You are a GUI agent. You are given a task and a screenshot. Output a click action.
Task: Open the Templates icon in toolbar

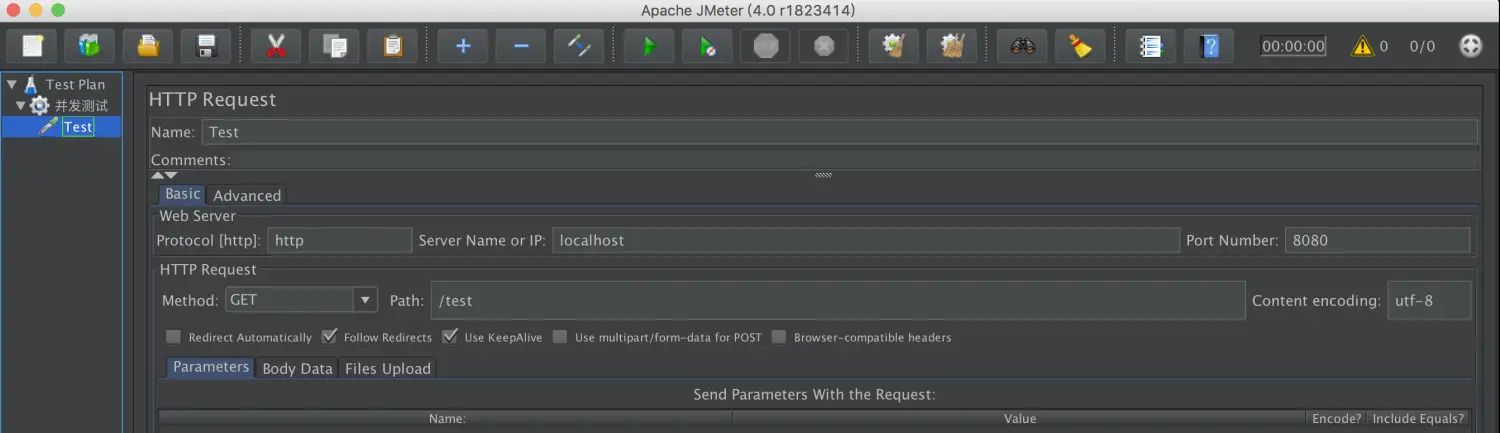point(90,46)
